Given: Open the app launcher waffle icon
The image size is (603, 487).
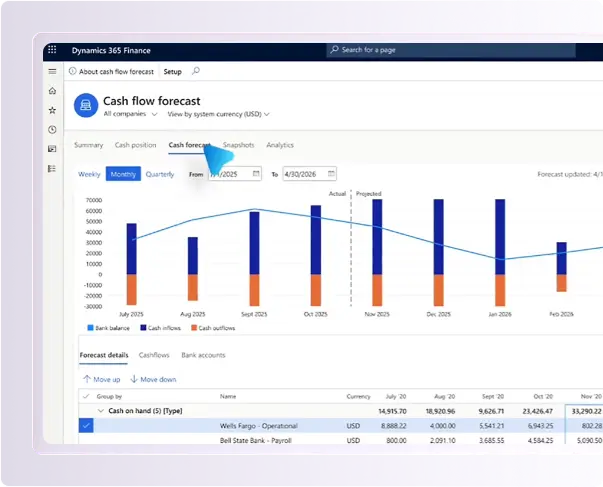Looking at the screenshot, I should (x=52, y=50).
